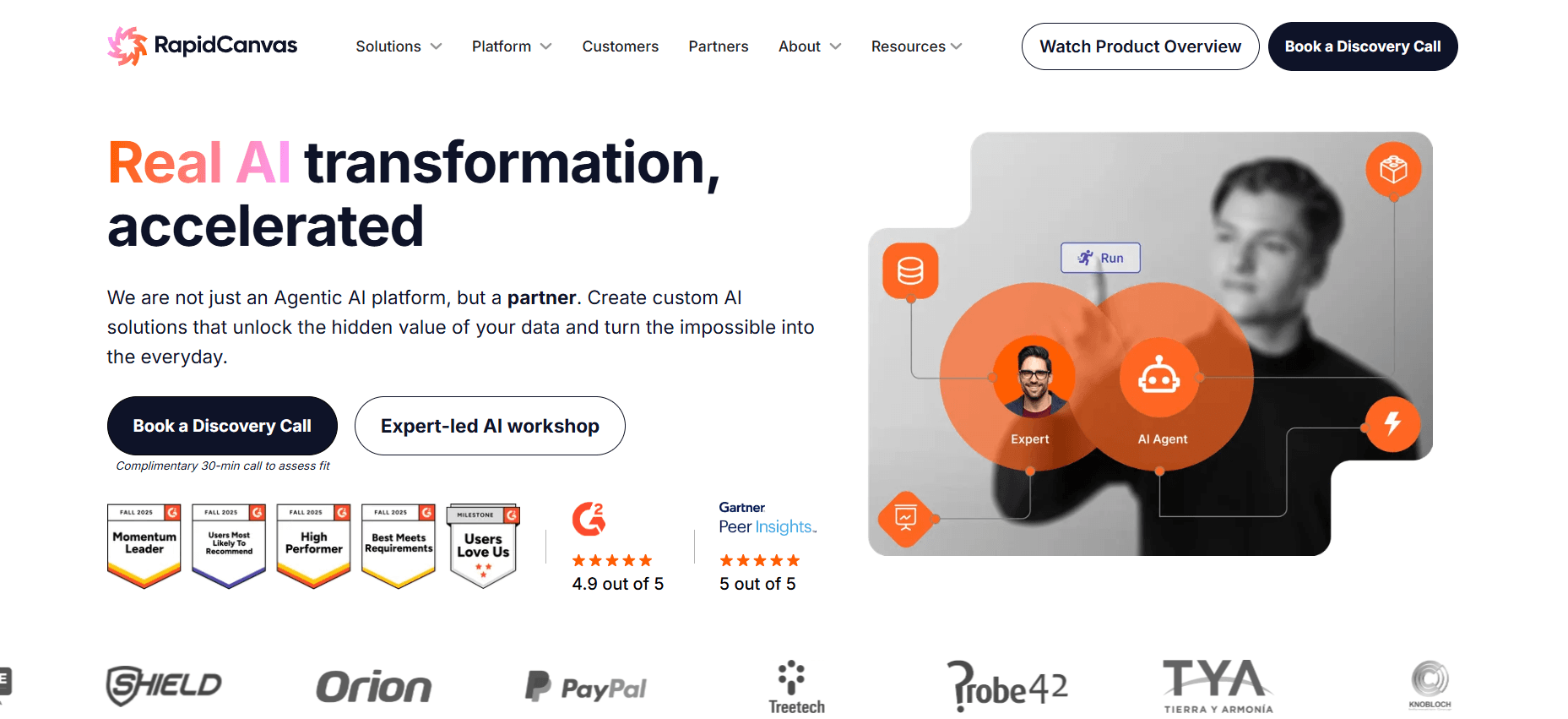
Task: Click the AI Agent robot icon
Action: tap(1159, 377)
